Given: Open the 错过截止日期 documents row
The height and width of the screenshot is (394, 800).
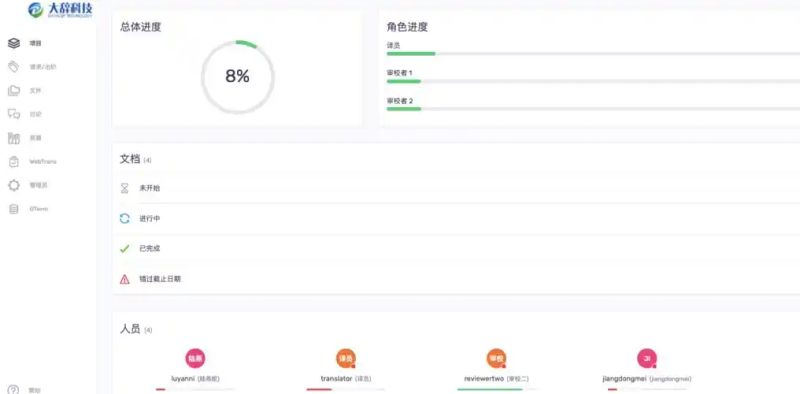Looking at the screenshot, I should point(456,279).
